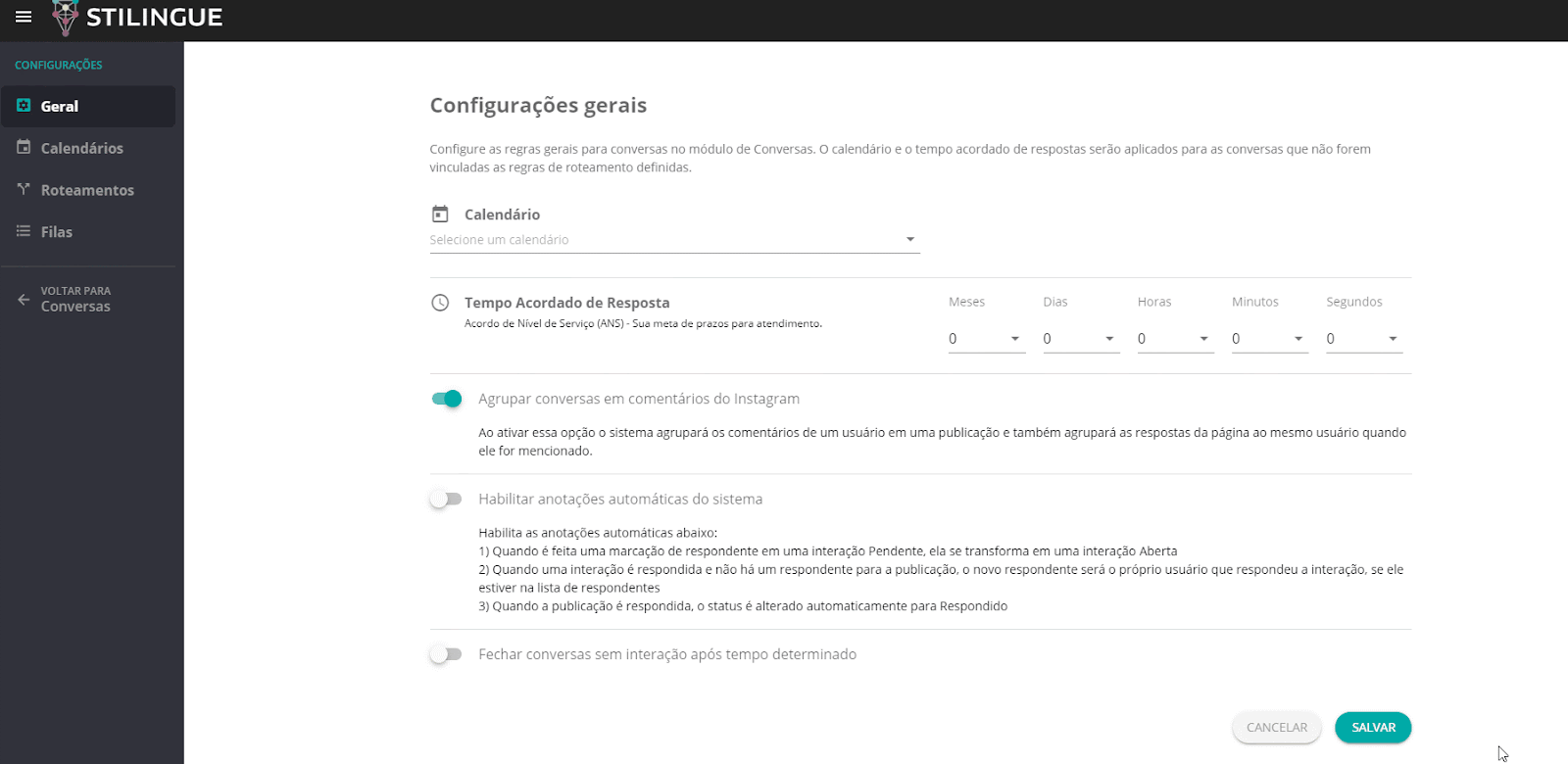Go to Roteamentos settings

pos(88,190)
